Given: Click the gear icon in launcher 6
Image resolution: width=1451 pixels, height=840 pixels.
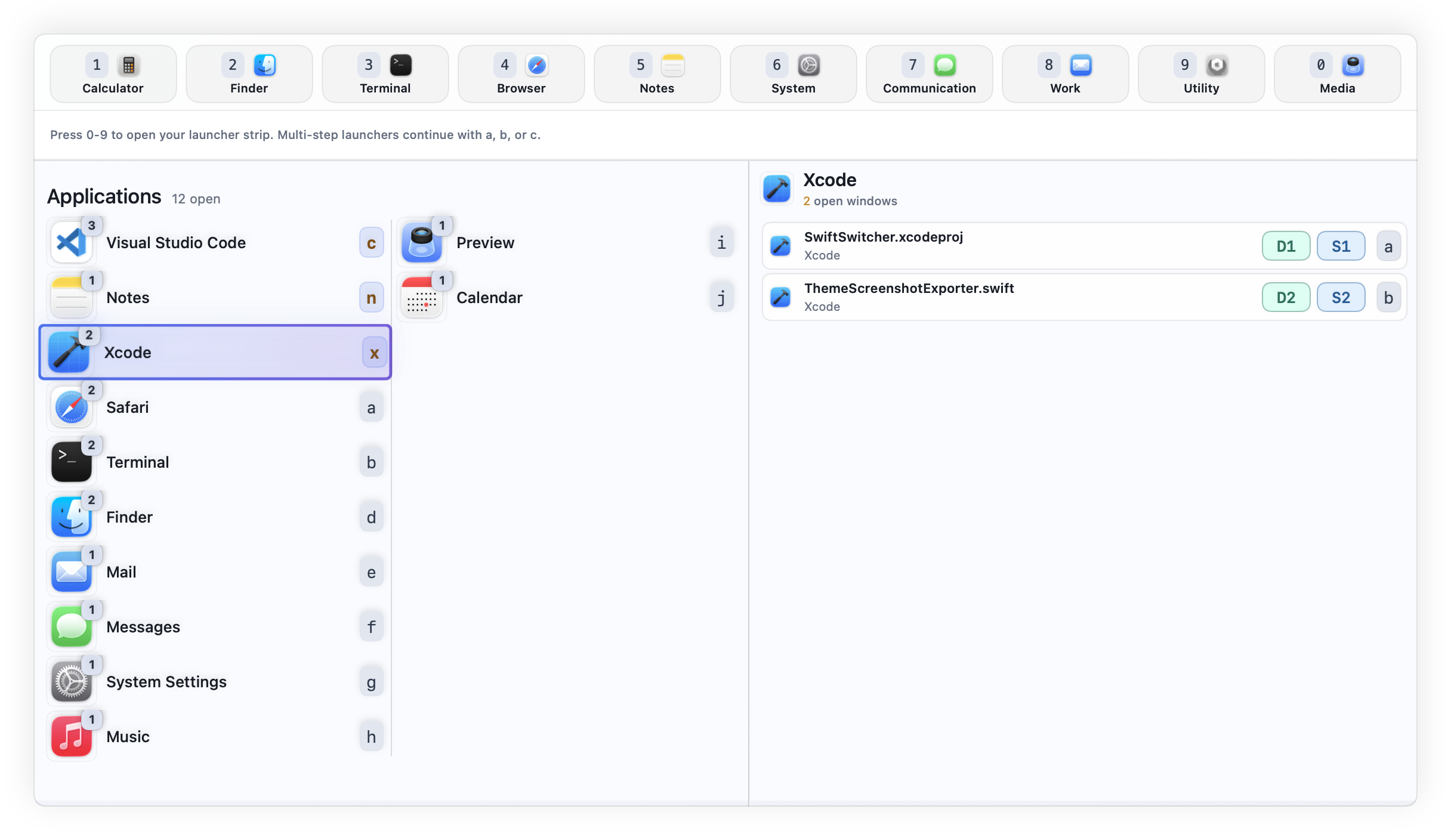Looking at the screenshot, I should pyautogui.click(x=809, y=65).
